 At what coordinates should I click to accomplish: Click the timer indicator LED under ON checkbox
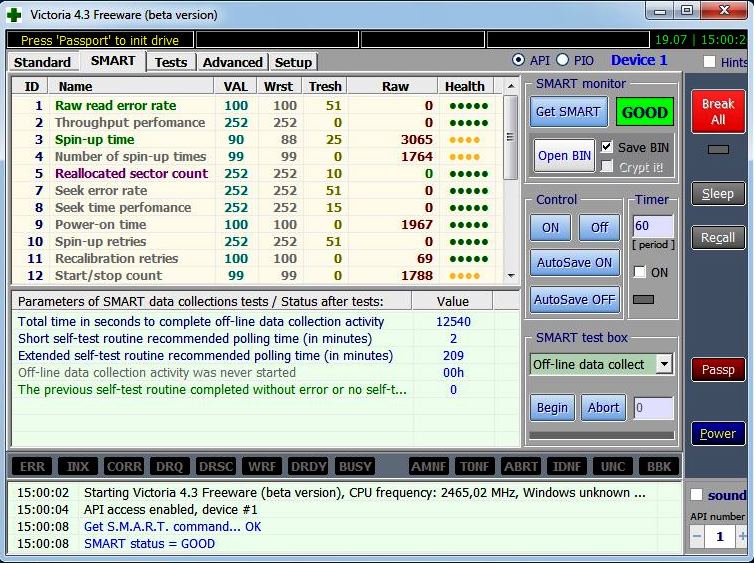(x=643, y=300)
